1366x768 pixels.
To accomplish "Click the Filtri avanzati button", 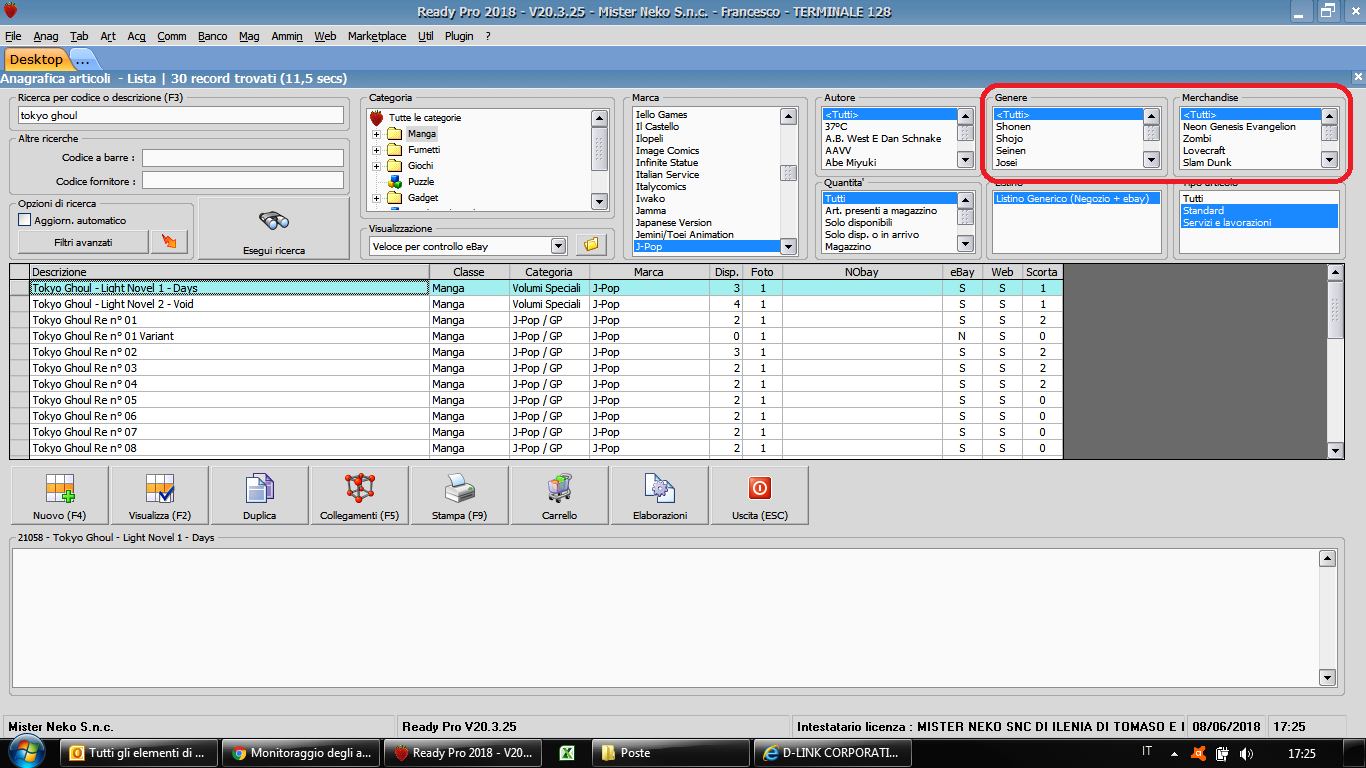I will point(83,242).
